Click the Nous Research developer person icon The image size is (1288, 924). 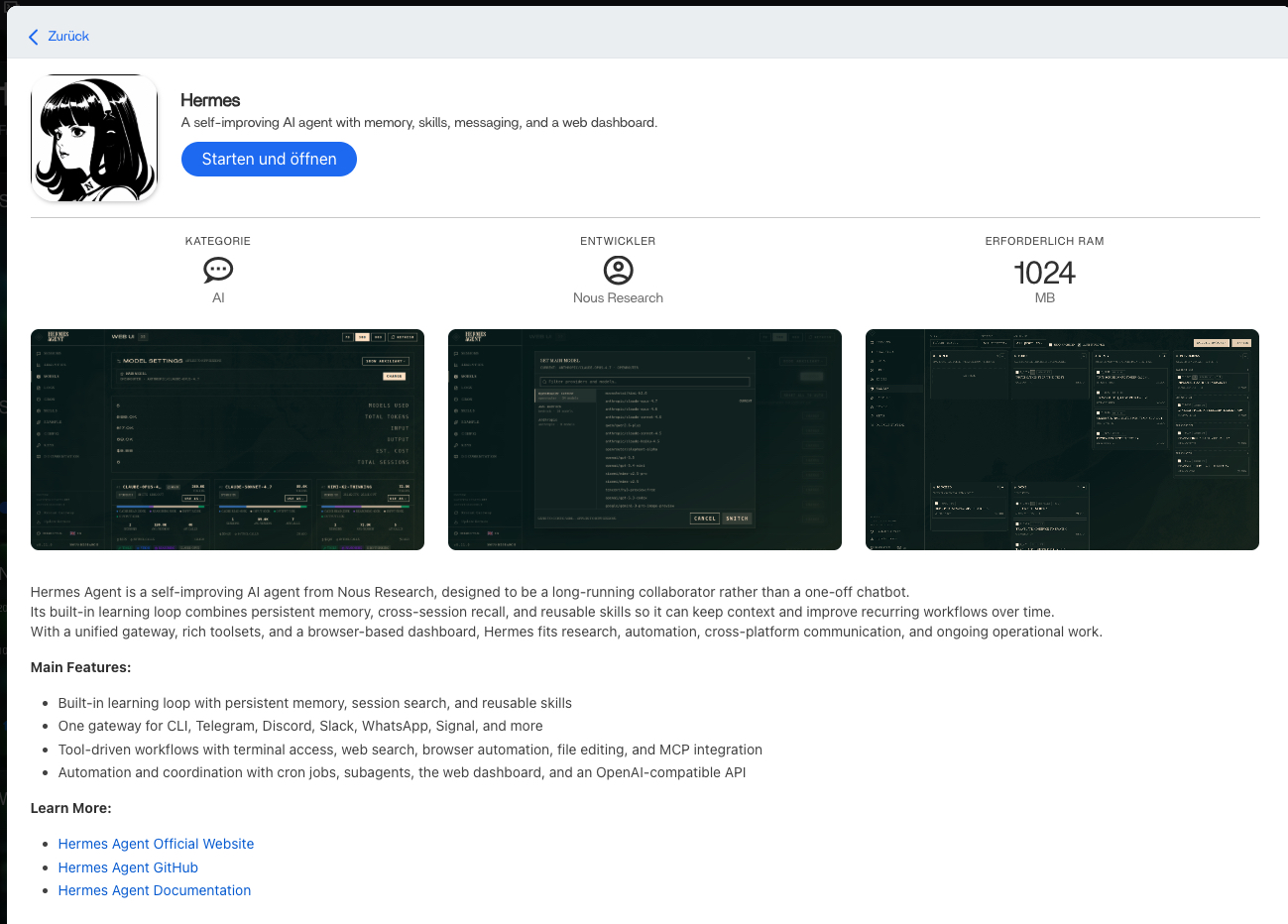[618, 270]
